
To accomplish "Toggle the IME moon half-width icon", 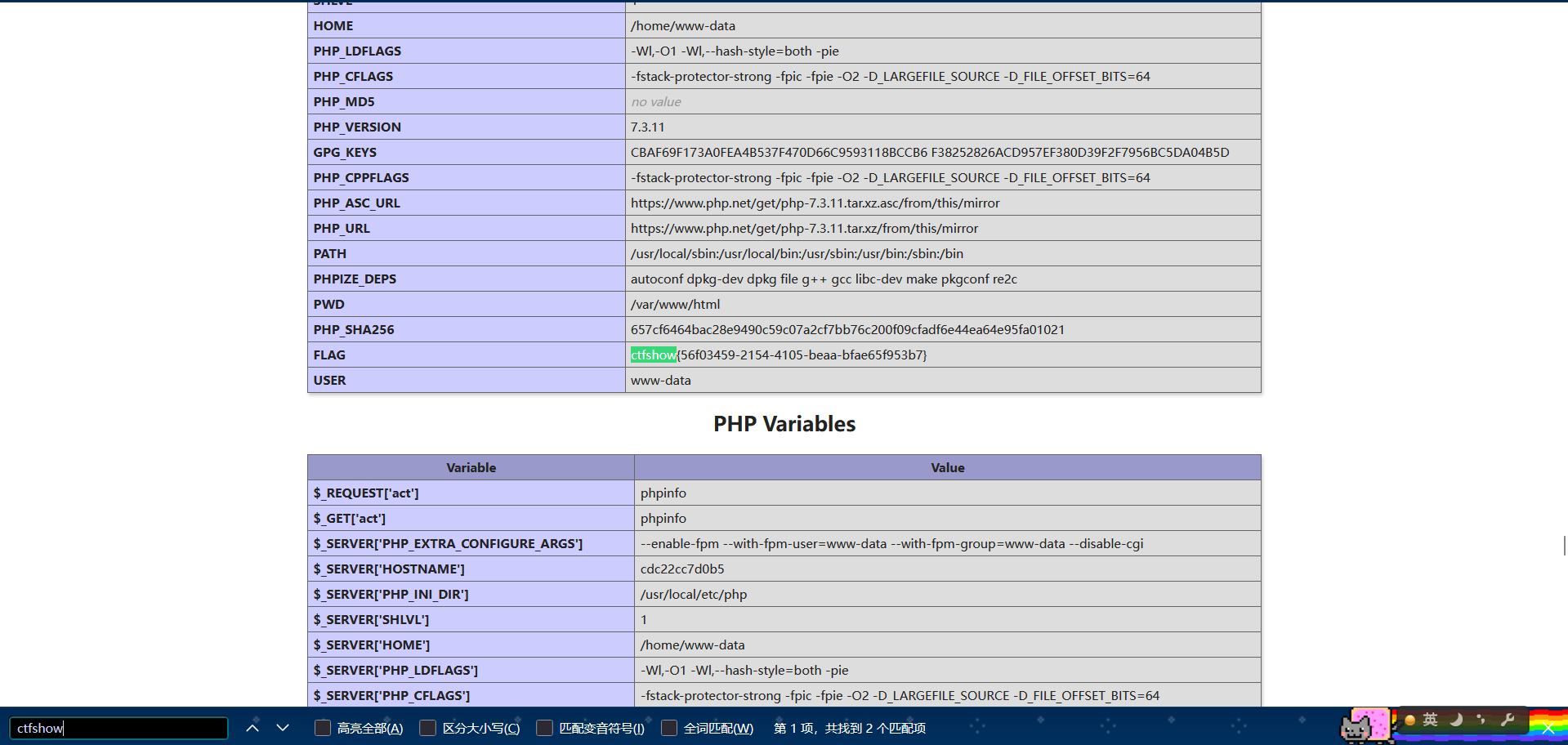I will click(x=1455, y=720).
